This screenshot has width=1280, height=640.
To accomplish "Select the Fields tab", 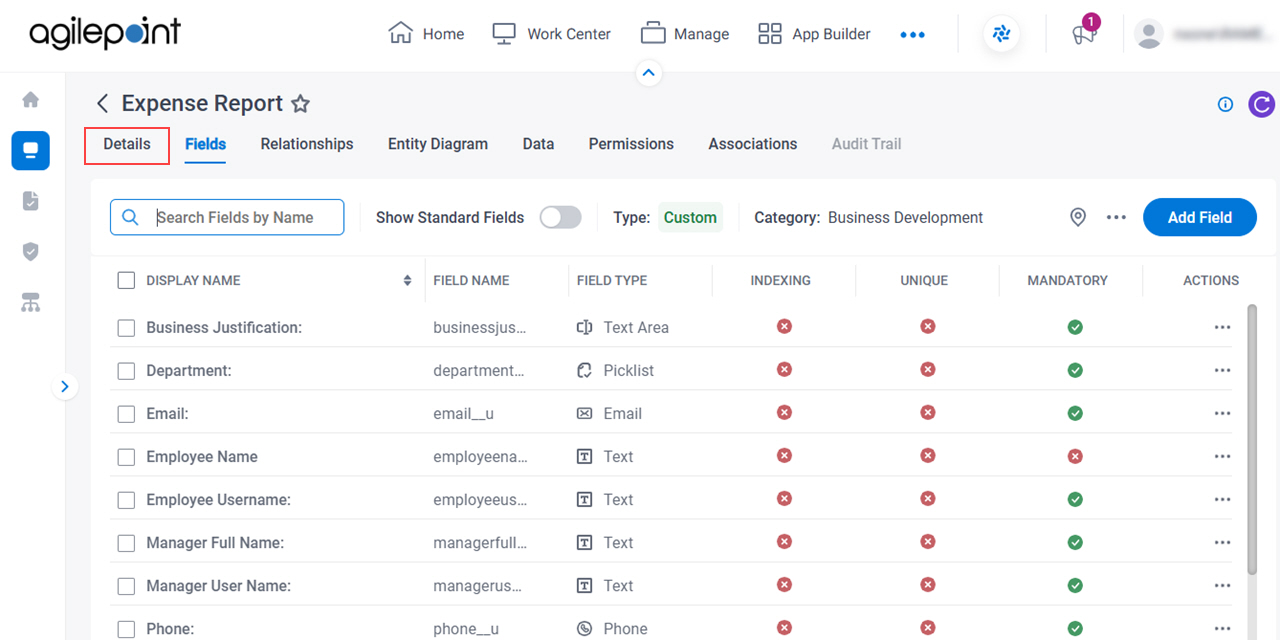I will (x=205, y=144).
